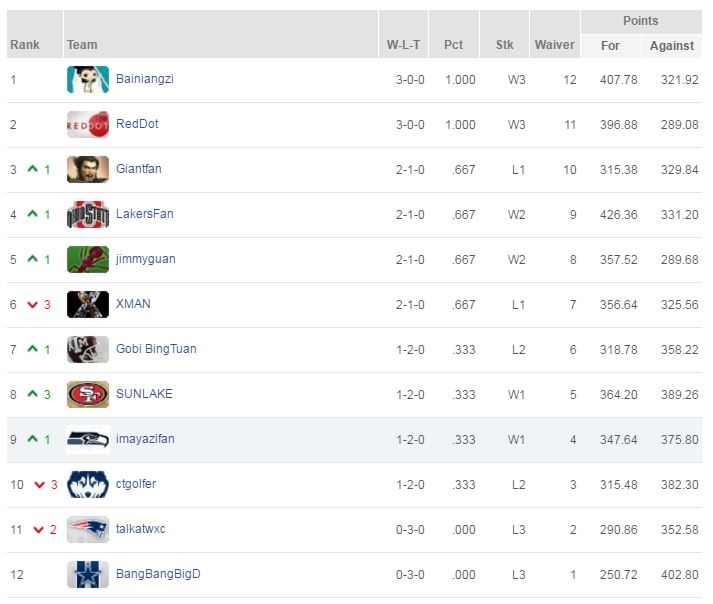Click Bainiangzi team avatar icon

pos(87,80)
